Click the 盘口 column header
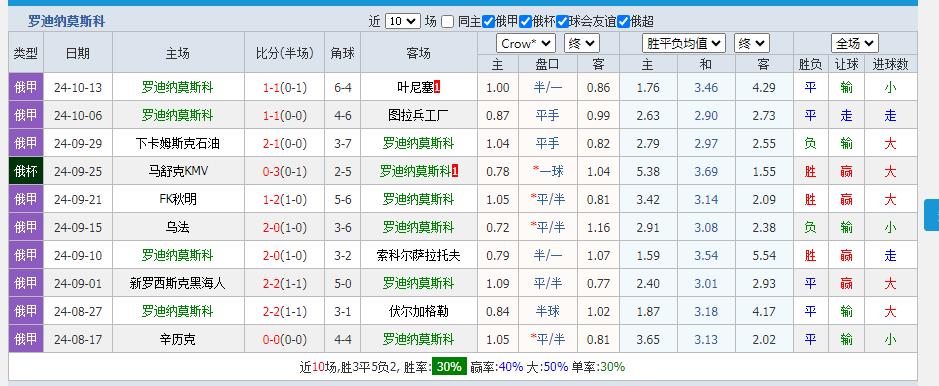 point(547,64)
